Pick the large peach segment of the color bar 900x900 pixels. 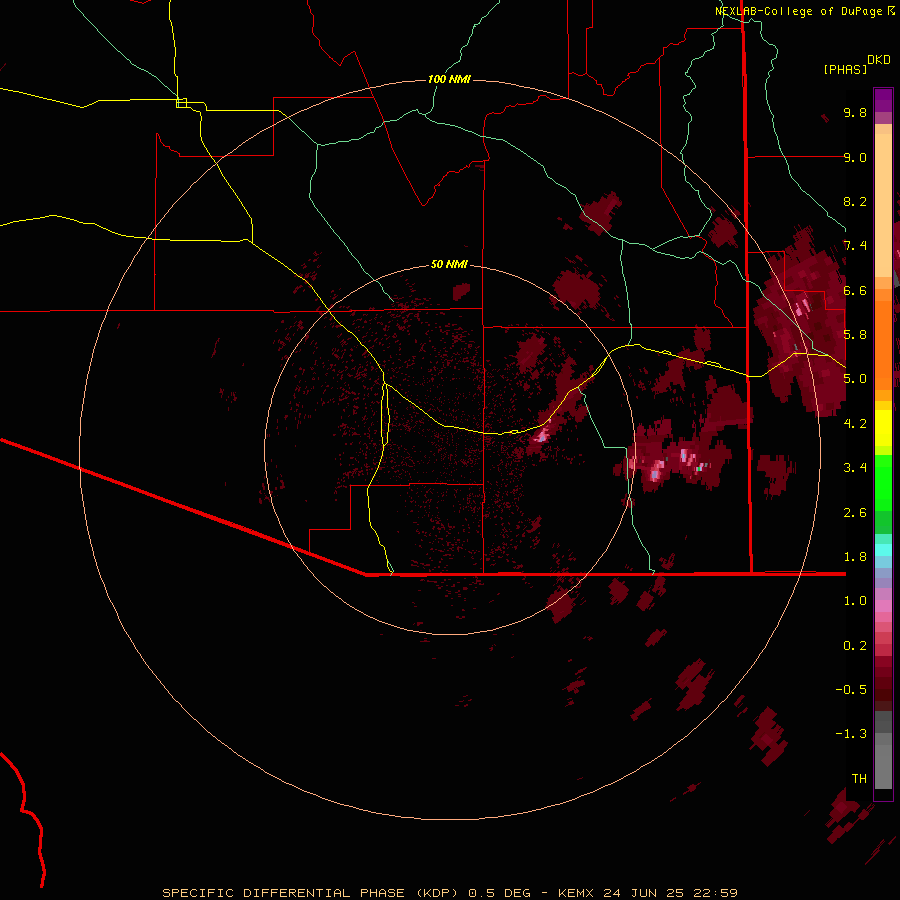coord(883,205)
